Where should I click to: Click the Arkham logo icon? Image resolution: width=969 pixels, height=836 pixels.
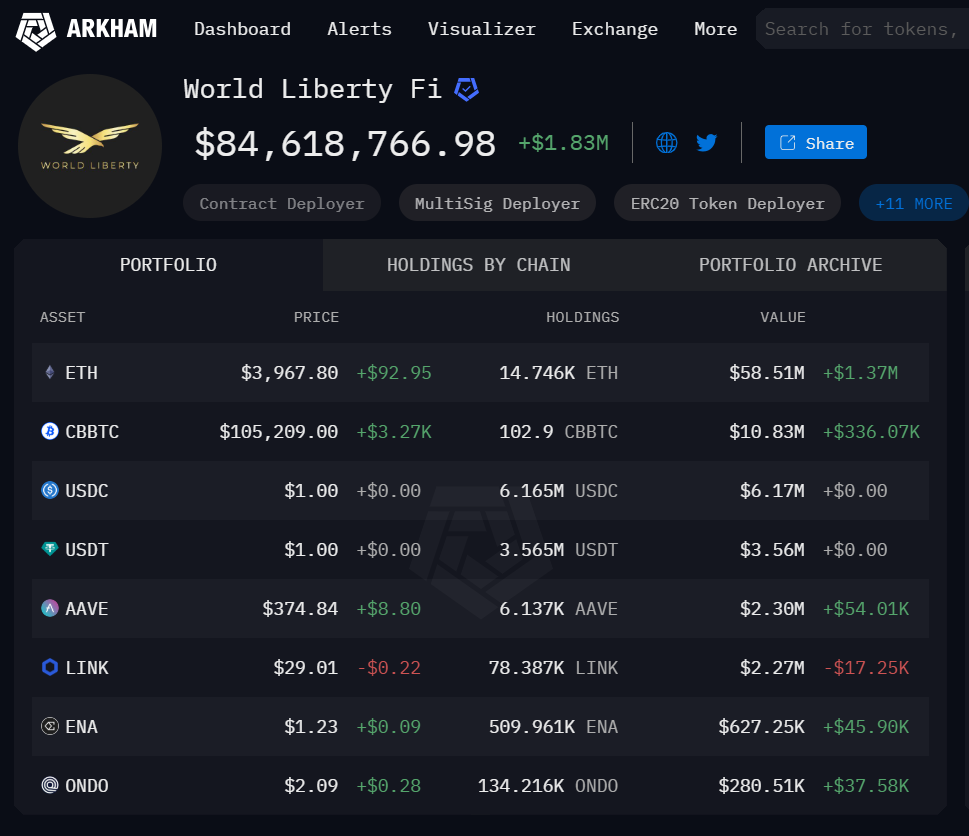35,30
